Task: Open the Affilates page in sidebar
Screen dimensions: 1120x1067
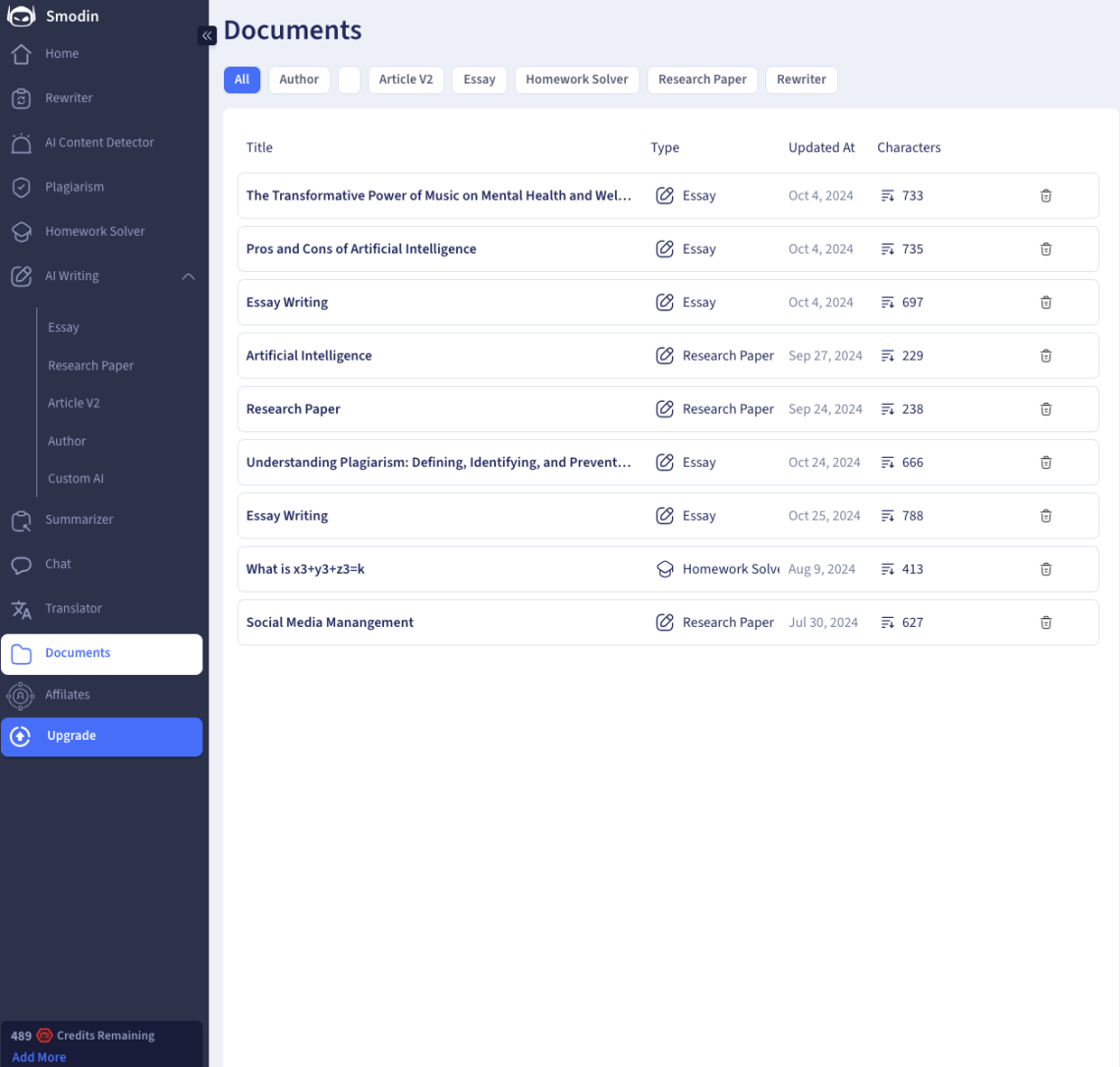Action: 67,695
